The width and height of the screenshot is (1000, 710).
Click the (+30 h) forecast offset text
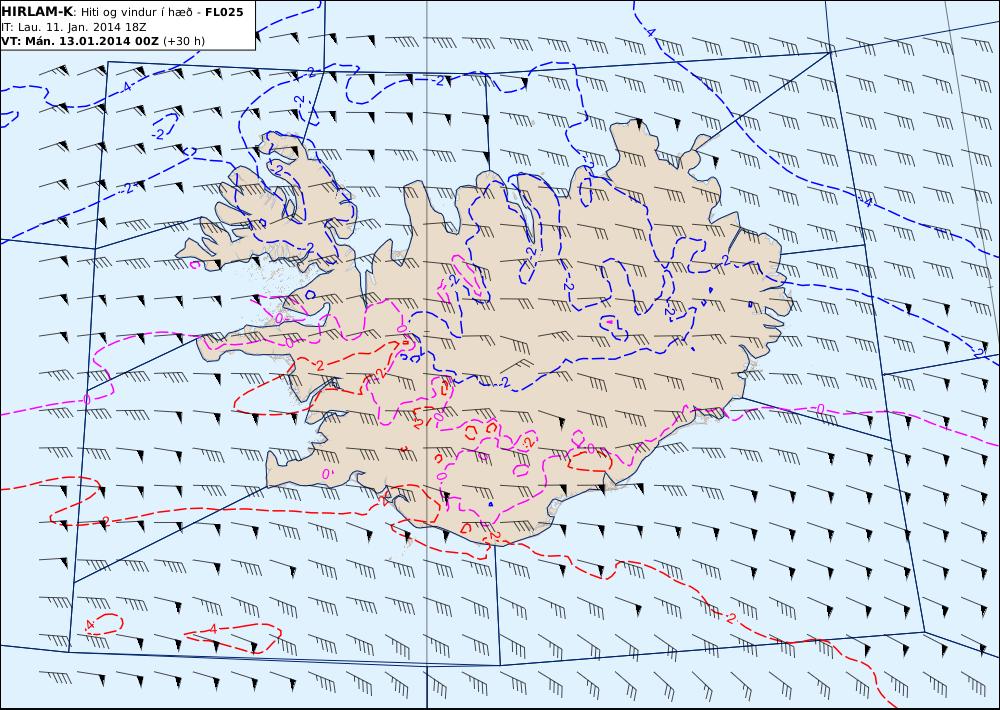pyautogui.click(x=184, y=41)
